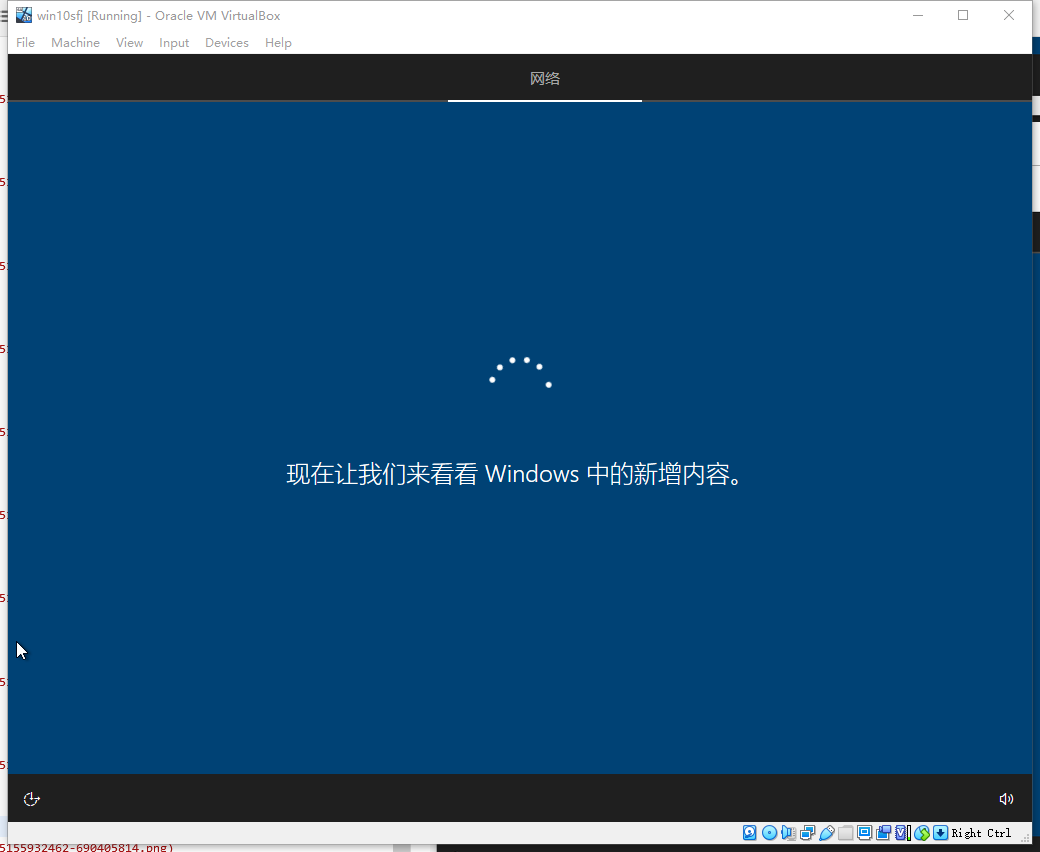1040x852 pixels.
Task: Click the optical disc status icon
Action: (x=769, y=833)
